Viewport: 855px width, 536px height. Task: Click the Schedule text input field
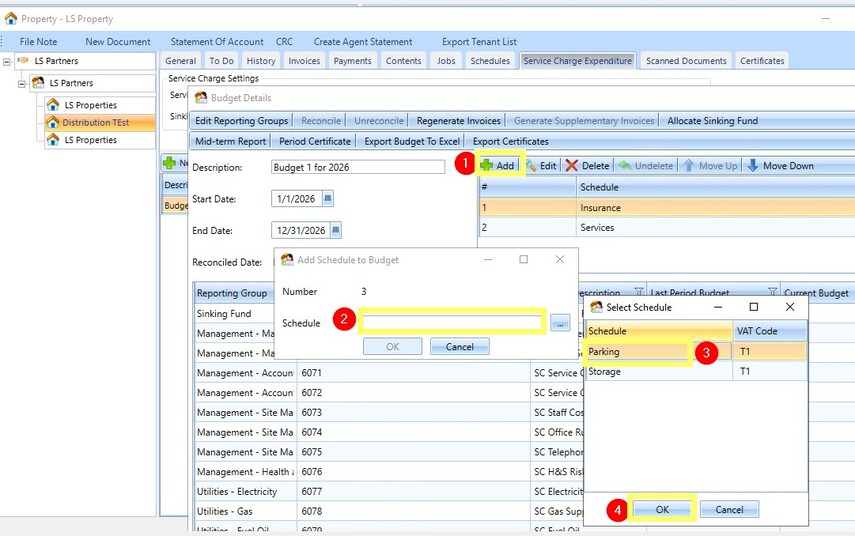point(451,322)
